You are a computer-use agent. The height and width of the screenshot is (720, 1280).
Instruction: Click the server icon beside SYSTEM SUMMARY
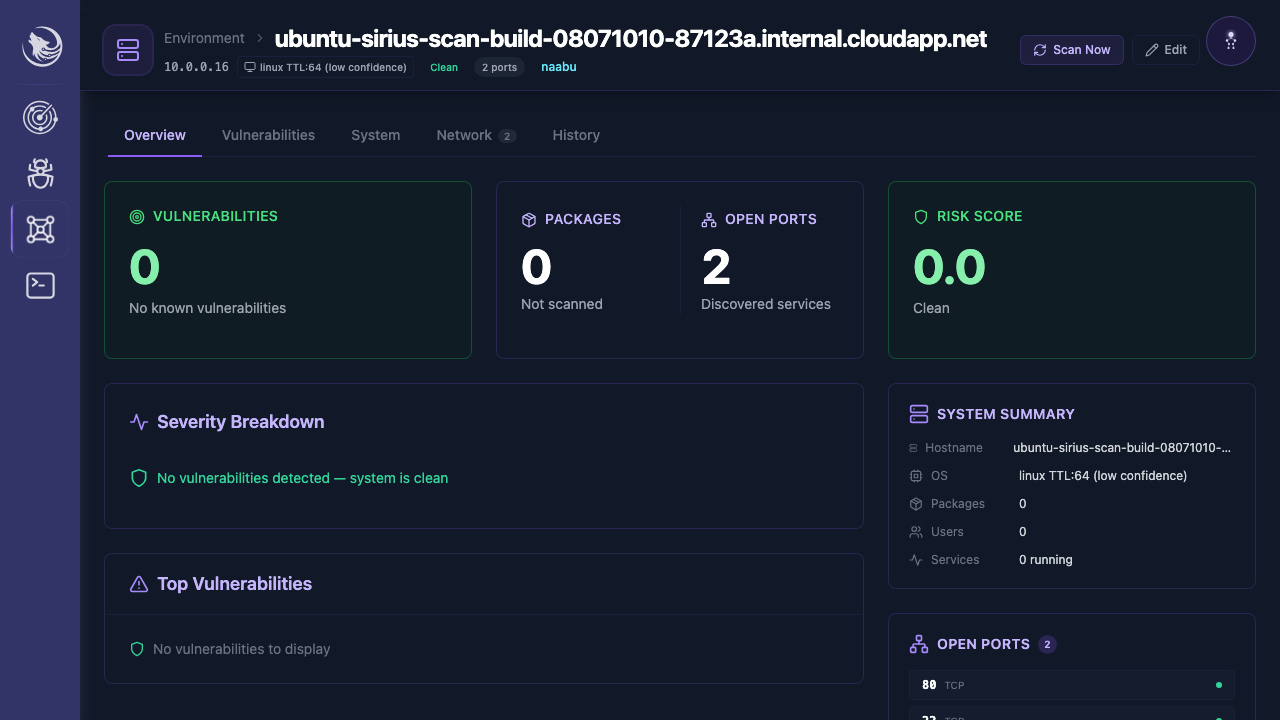tap(919, 414)
